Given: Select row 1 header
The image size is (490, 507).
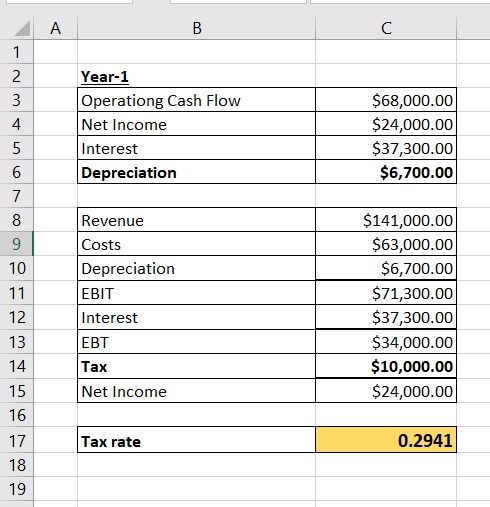Looking at the screenshot, I should point(16,52).
